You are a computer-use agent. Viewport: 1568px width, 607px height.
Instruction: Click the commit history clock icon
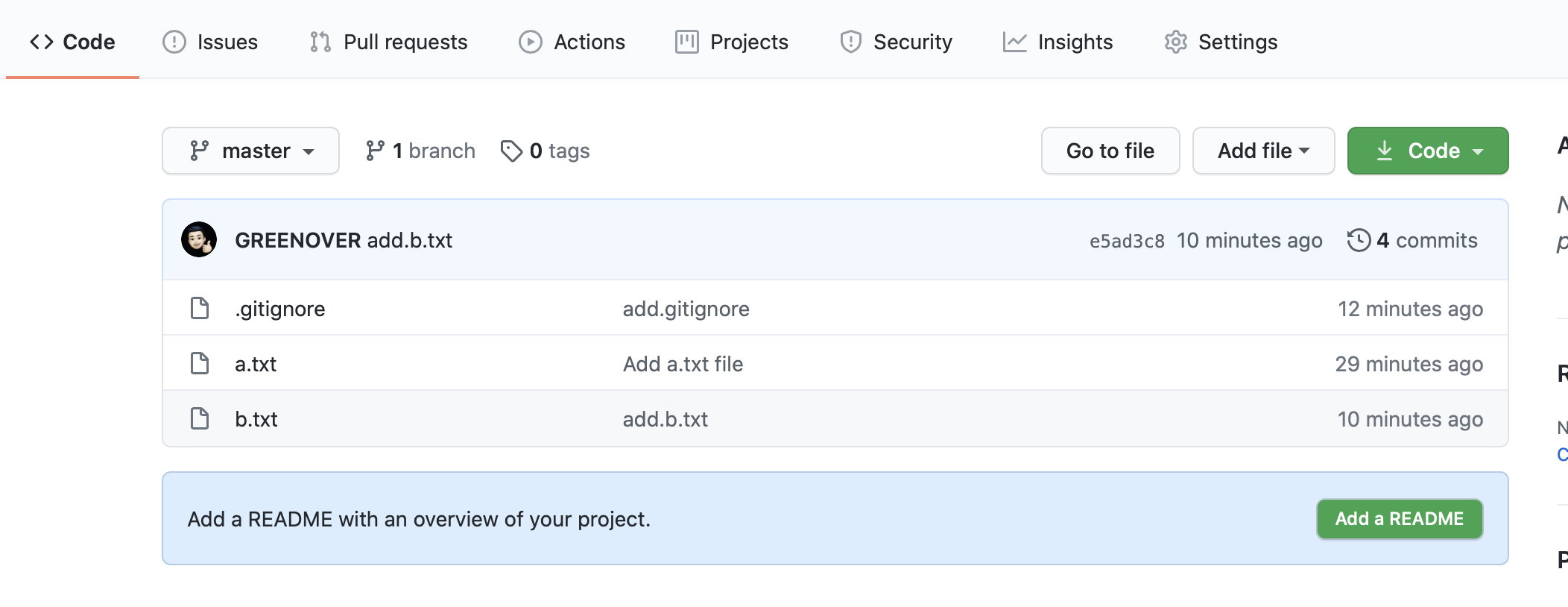point(1359,240)
